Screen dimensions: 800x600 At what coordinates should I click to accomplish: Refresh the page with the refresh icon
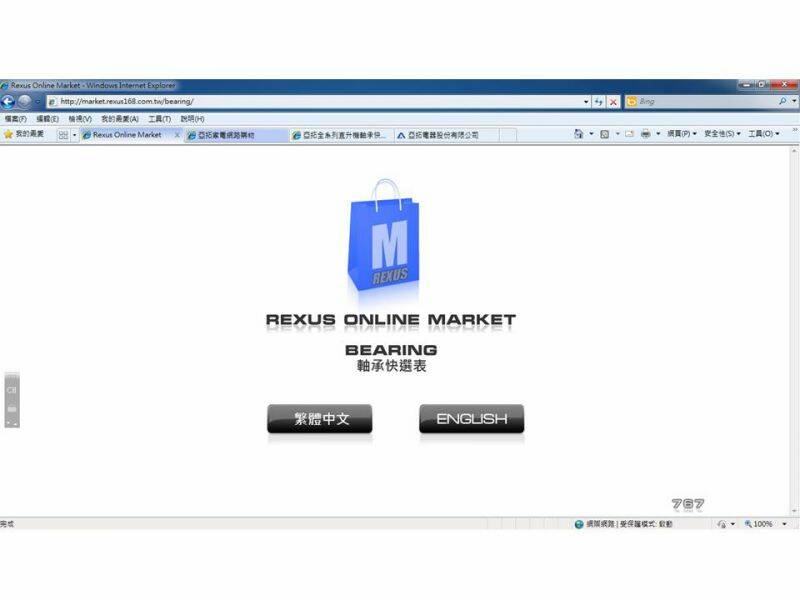(598, 102)
